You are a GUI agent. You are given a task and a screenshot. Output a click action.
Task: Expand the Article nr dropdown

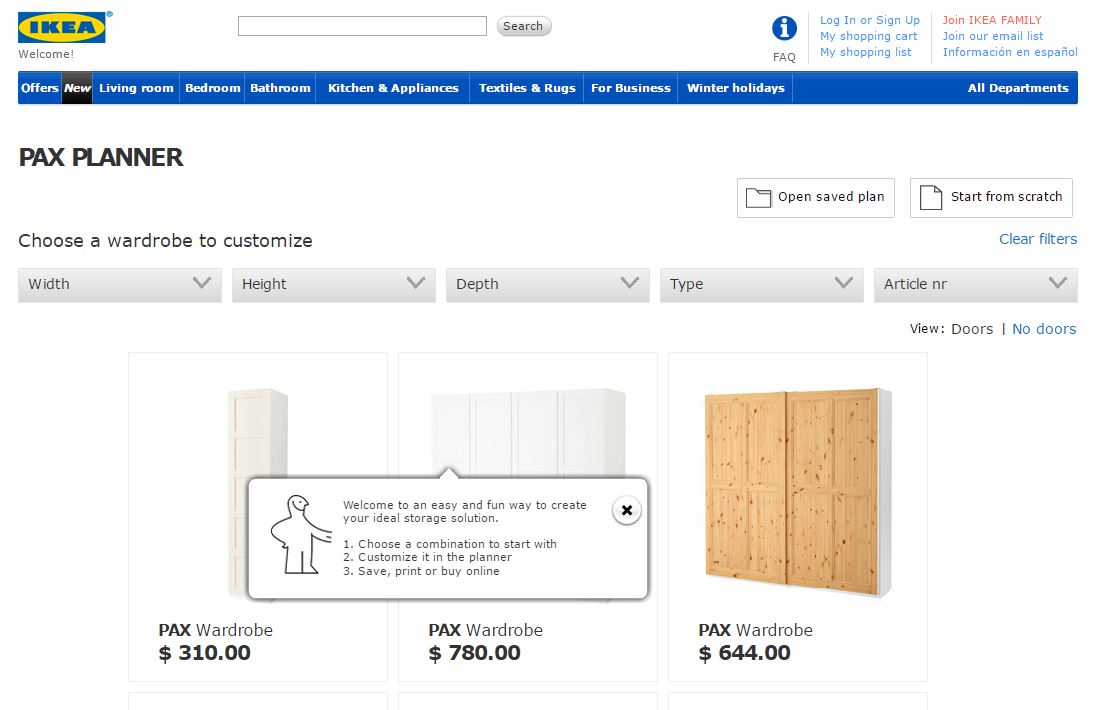click(975, 285)
